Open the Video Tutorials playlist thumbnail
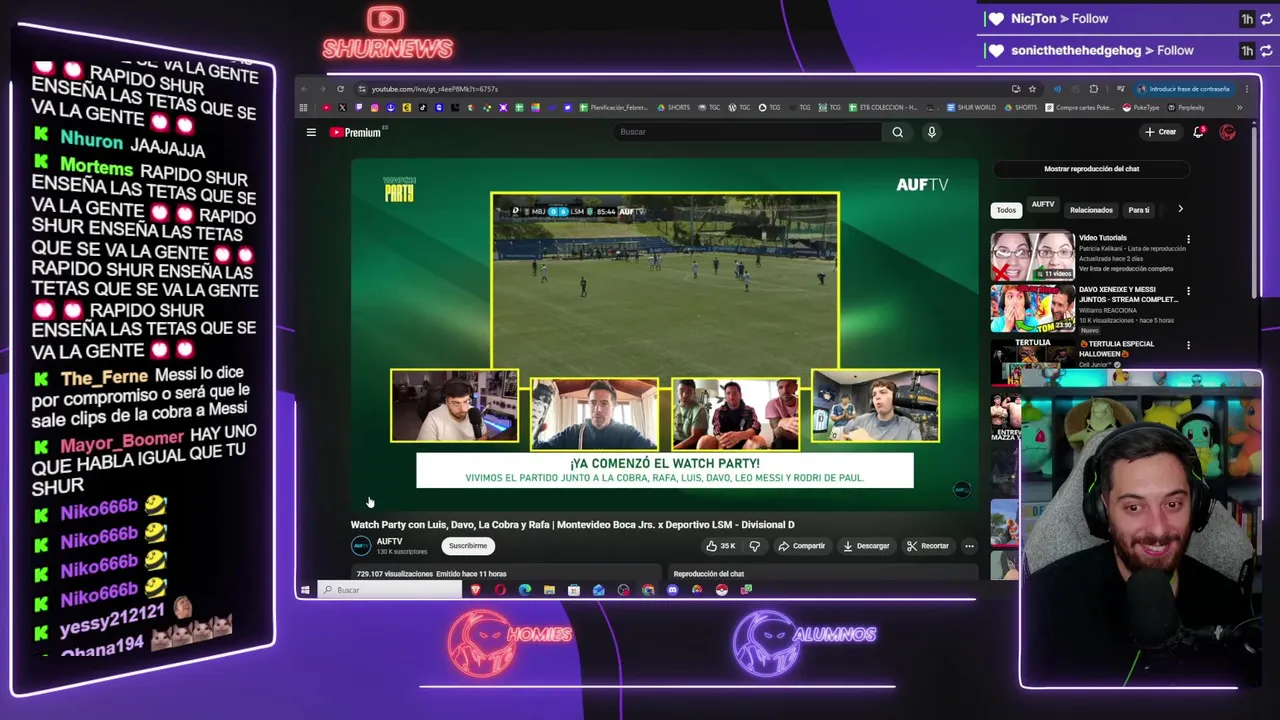This screenshot has height=720, width=1280. click(1032, 256)
